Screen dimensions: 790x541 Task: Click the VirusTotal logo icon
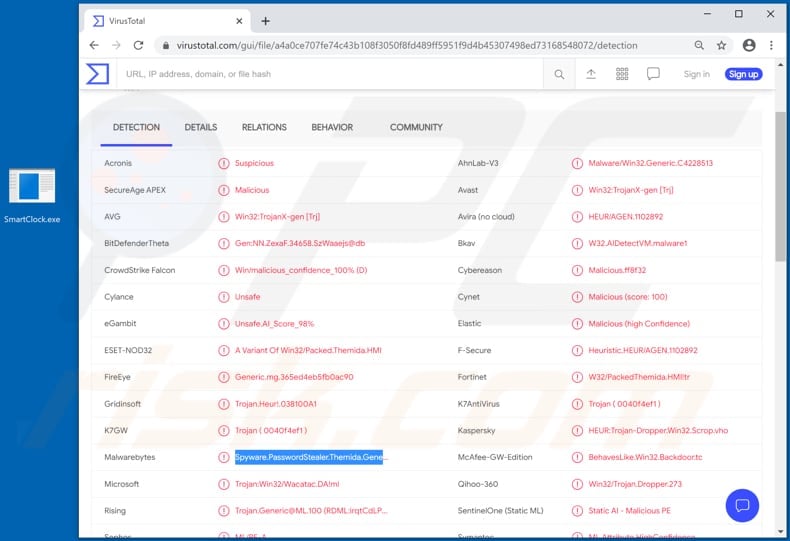[98, 74]
